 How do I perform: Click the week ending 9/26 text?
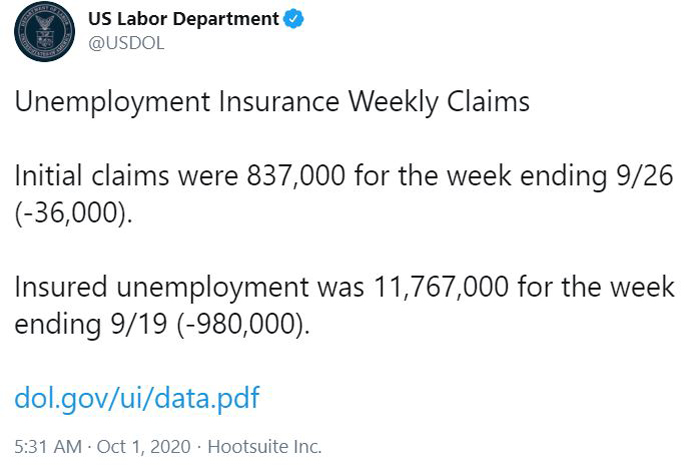pos(560,176)
